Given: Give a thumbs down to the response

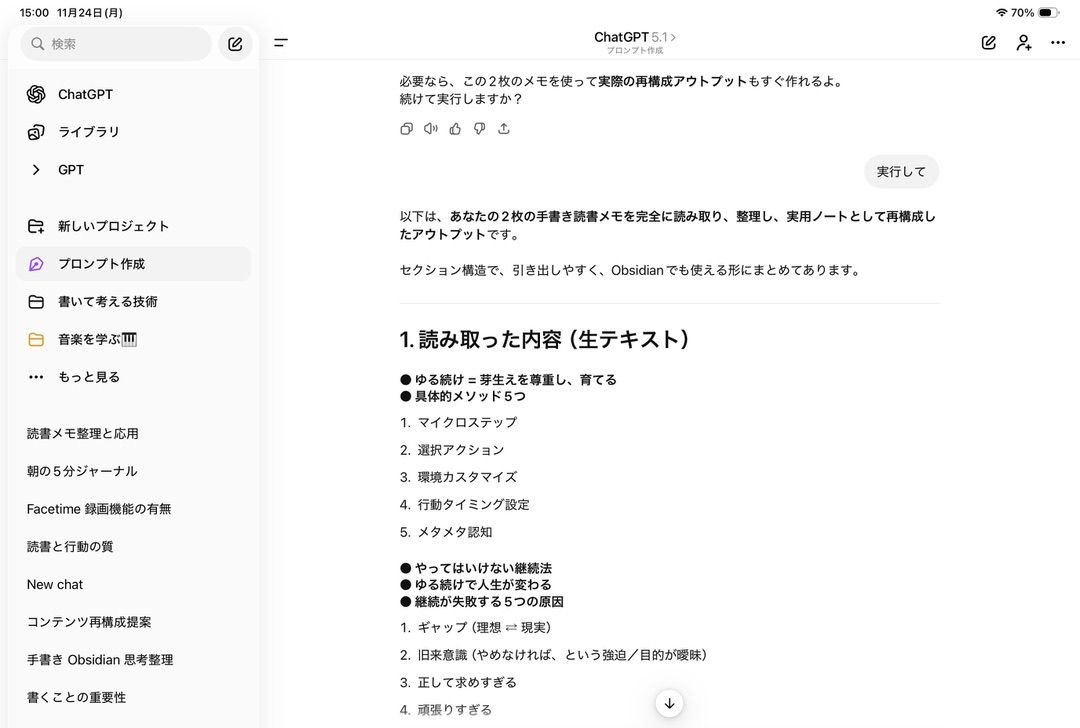Looking at the screenshot, I should point(479,129).
